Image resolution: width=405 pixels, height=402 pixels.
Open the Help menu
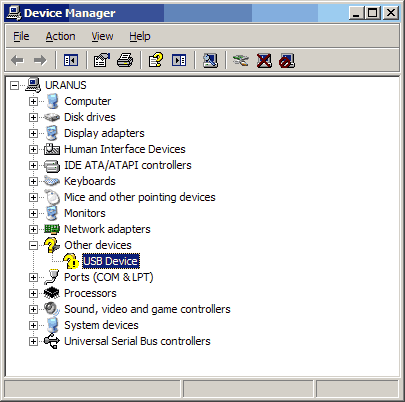pos(140,36)
